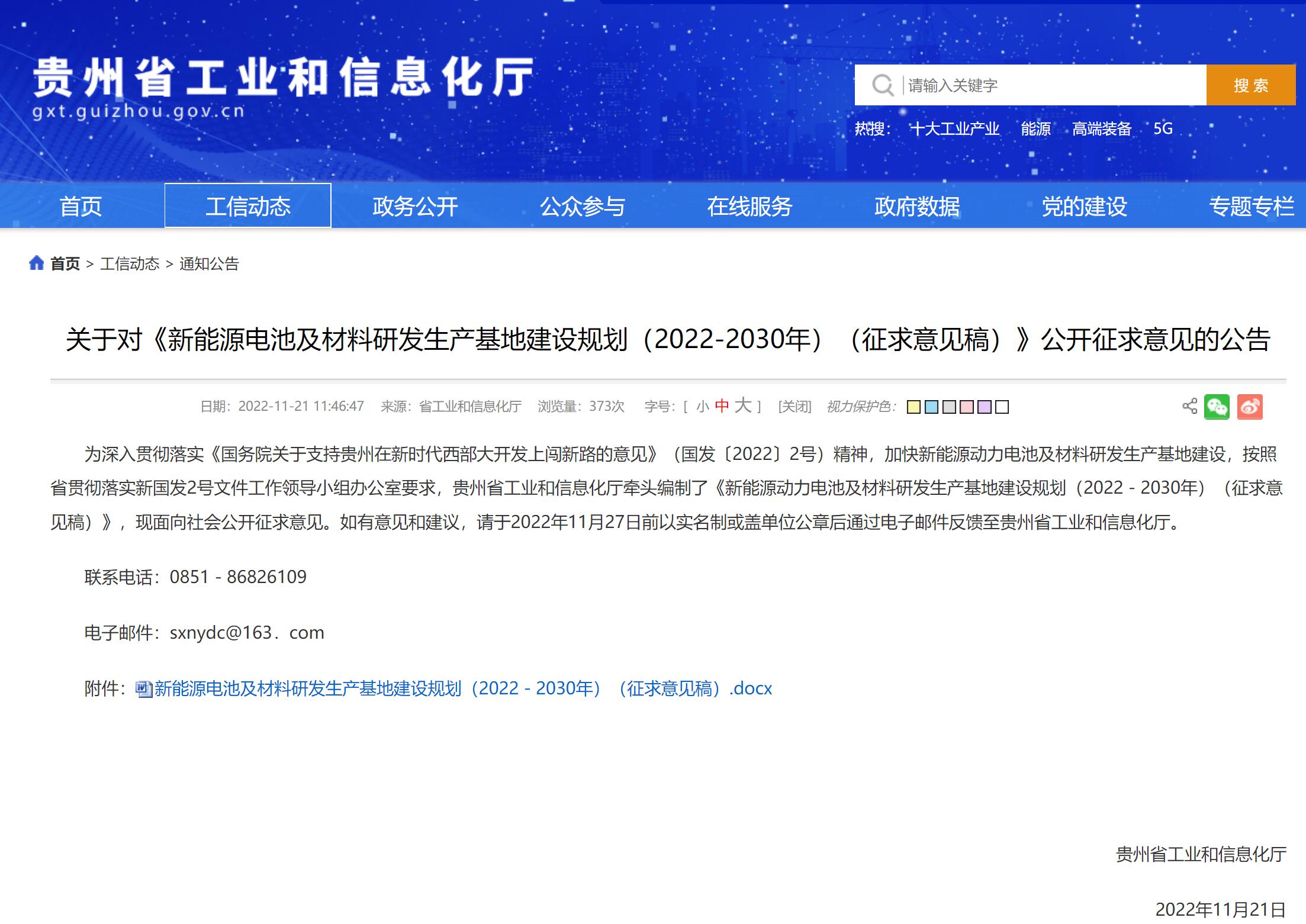Screen dimensions: 1306x924
Task: Open the 政府数据 navigation tab
Action: (917, 206)
